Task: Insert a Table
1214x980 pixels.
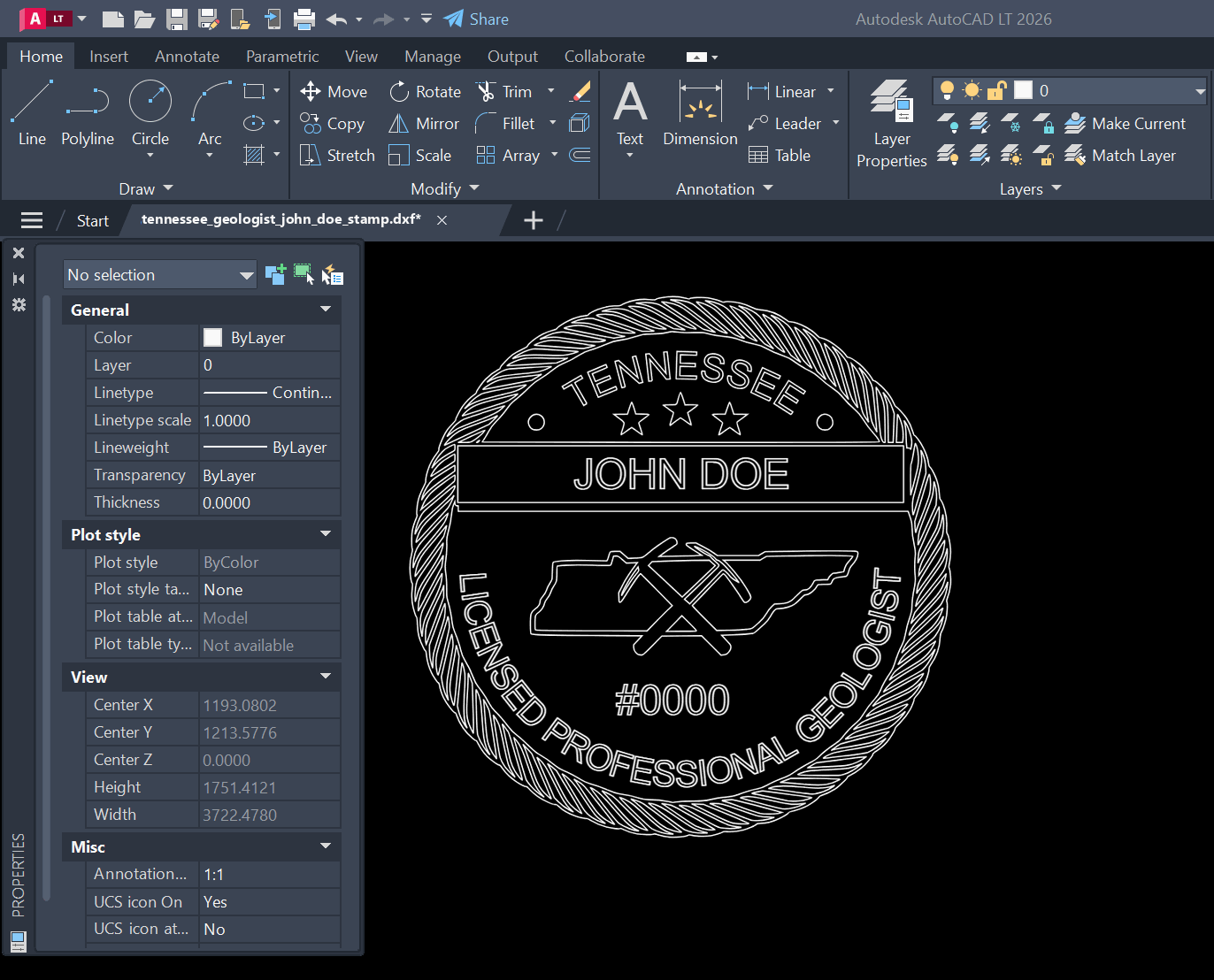Action: 780,155
